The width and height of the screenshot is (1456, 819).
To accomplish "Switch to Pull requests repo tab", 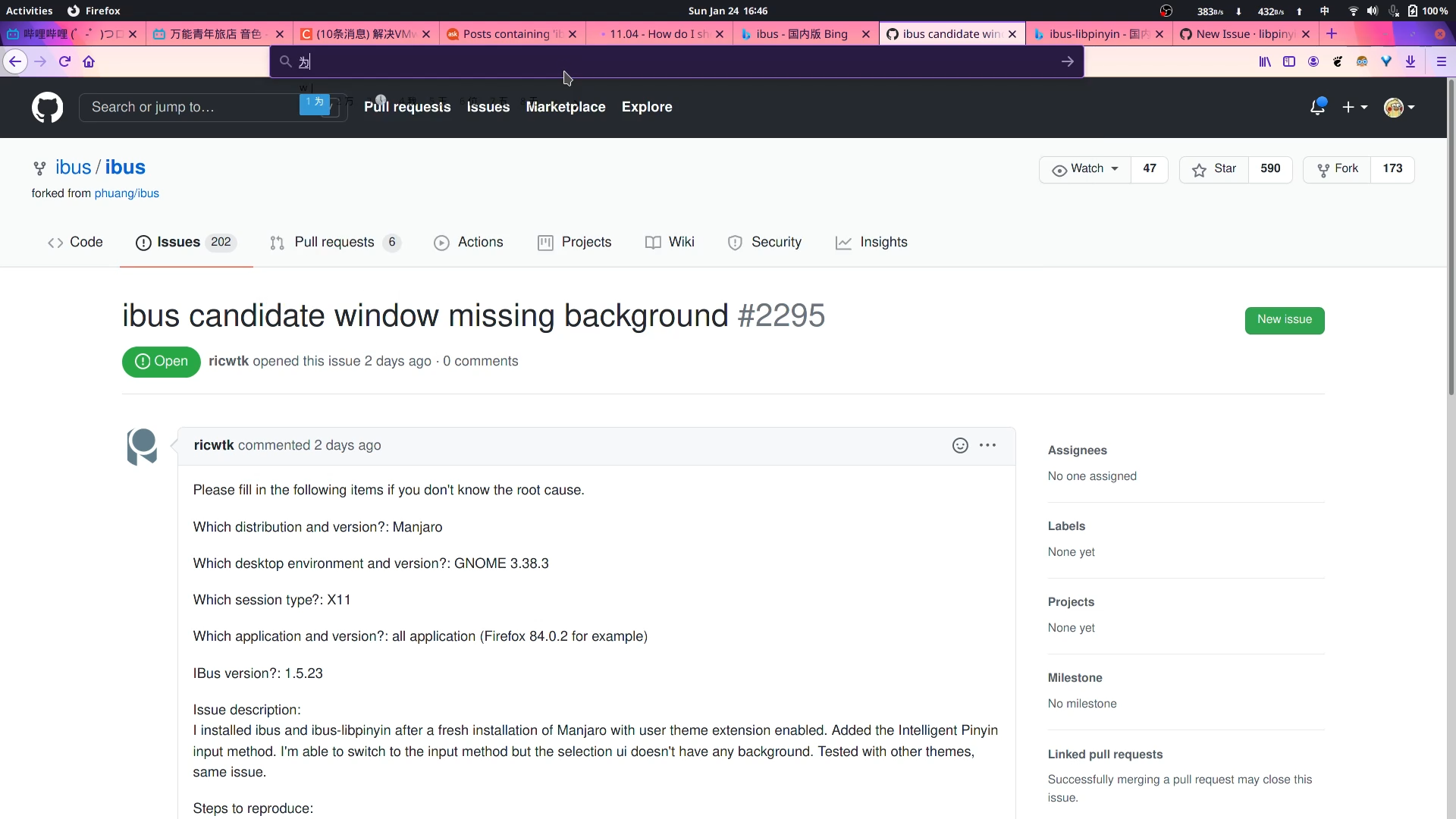I will [x=334, y=242].
